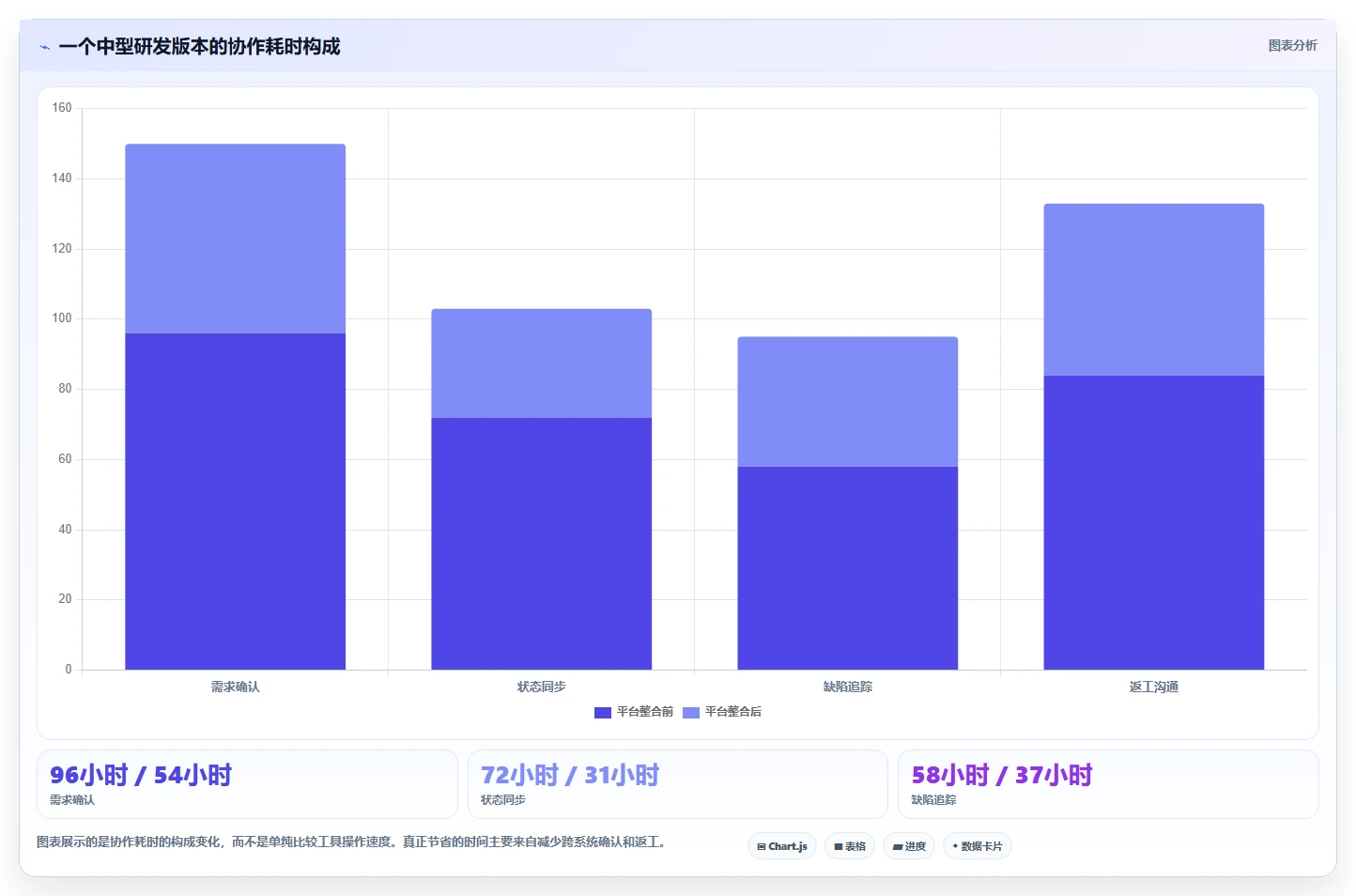Click the light 返工沟通 bar segment
The image size is (1356, 896).
[1154, 290]
